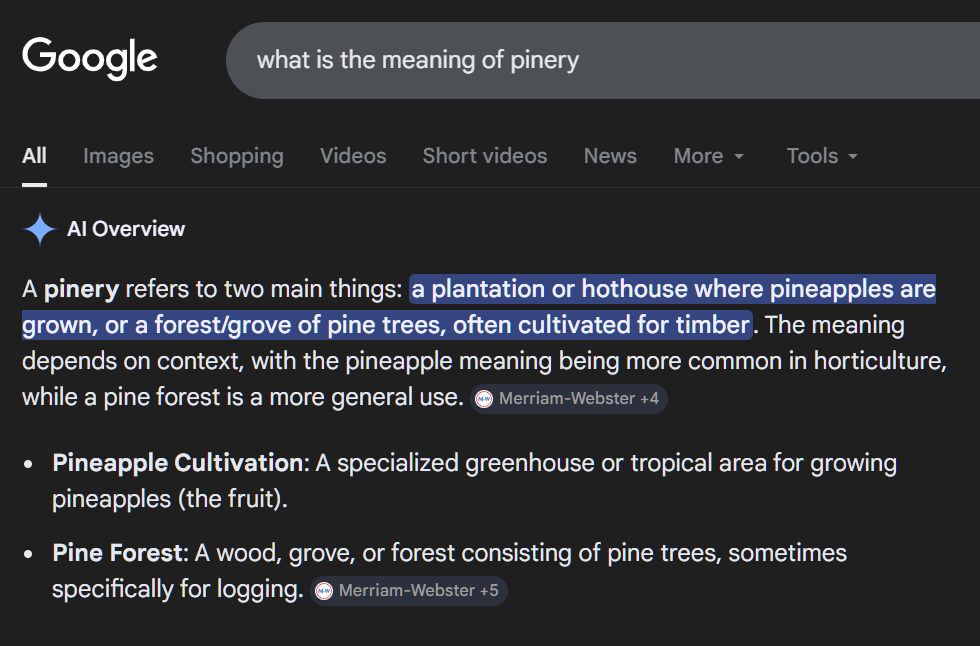Image resolution: width=980 pixels, height=646 pixels.
Task: Focus the search box containing the pinery query
Action: pos(600,60)
